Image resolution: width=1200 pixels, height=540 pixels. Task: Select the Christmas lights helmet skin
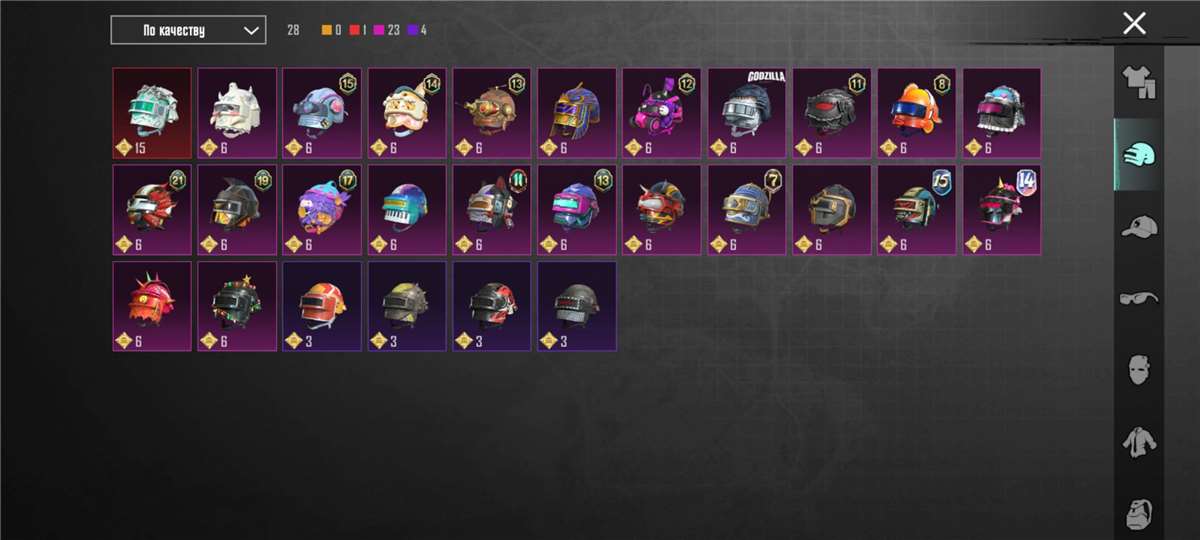coord(237,306)
